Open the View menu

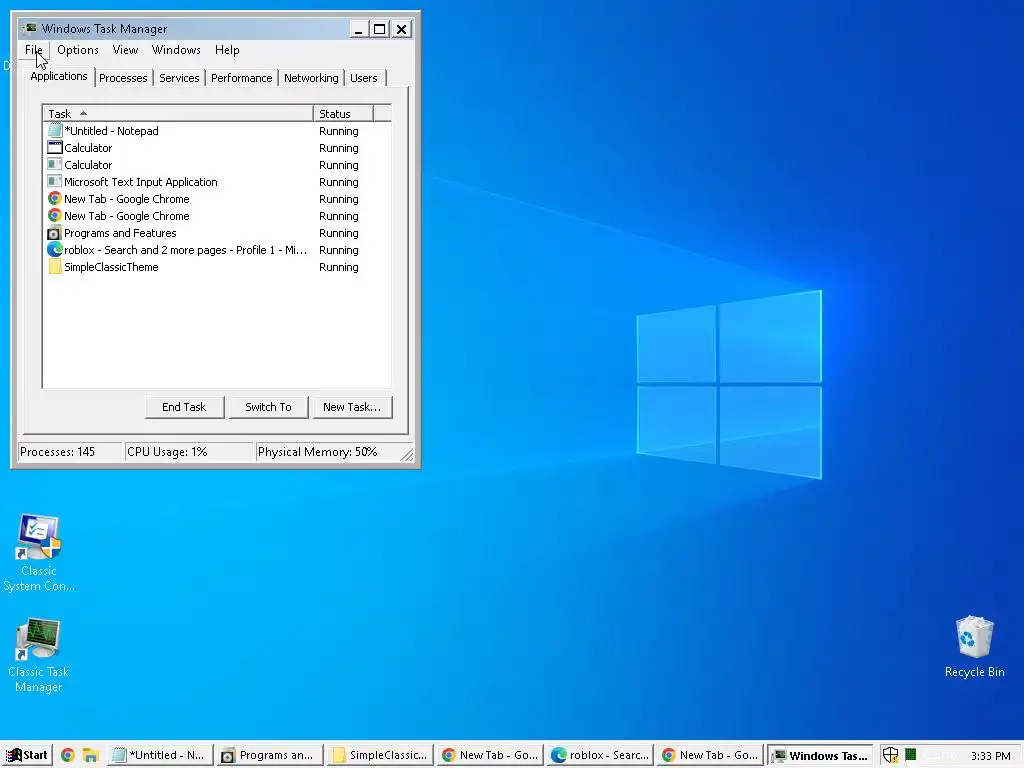pos(125,50)
